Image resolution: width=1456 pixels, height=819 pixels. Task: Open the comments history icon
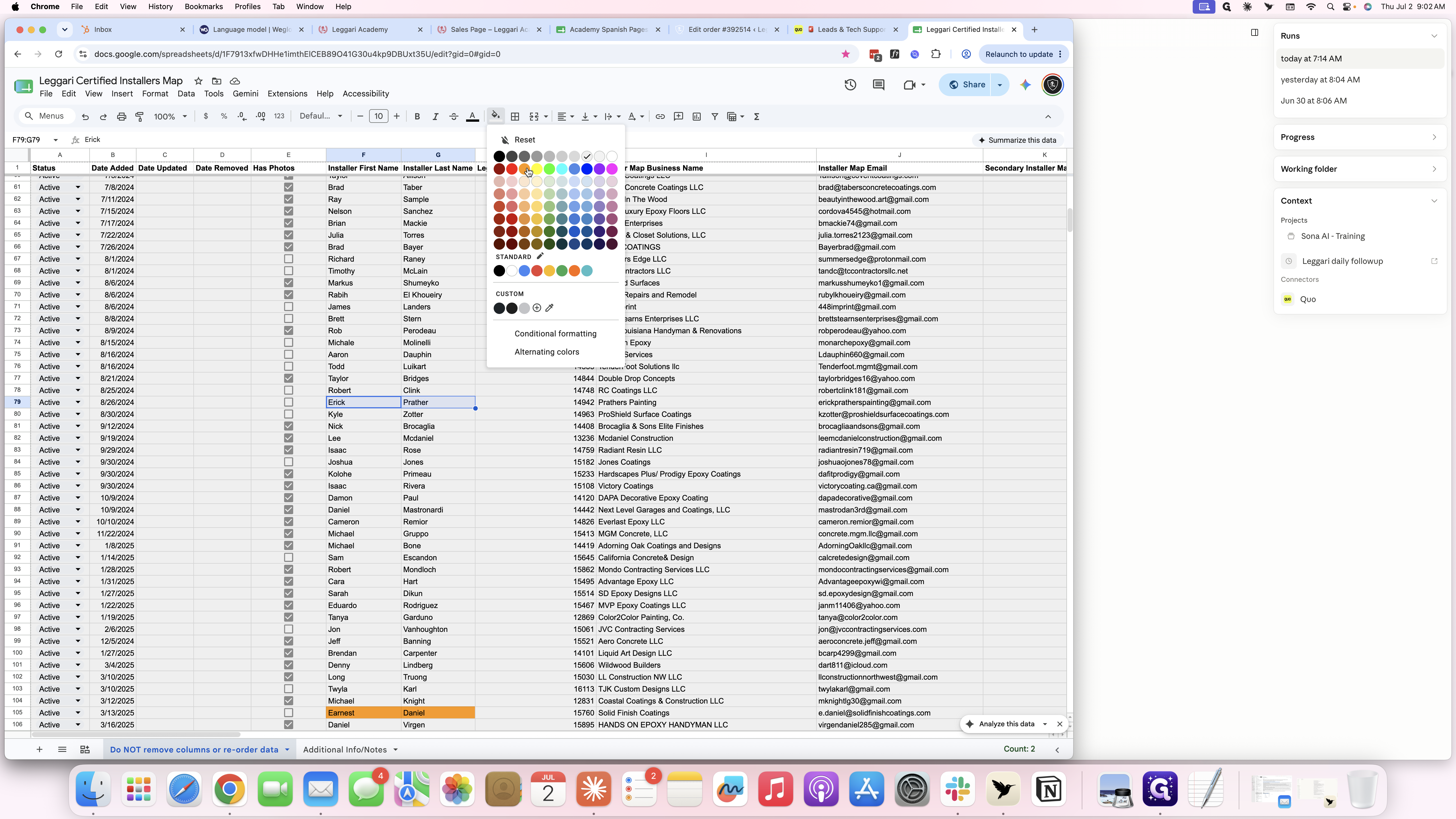tap(878, 85)
